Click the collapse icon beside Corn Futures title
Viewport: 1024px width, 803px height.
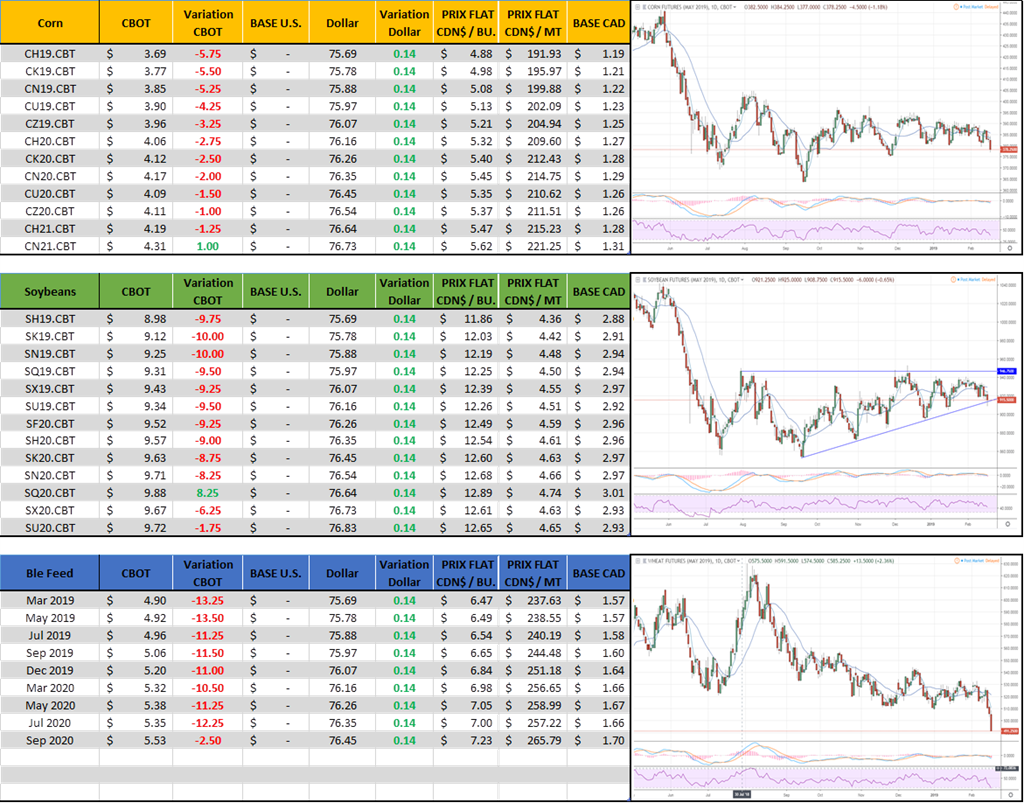(638, 8)
